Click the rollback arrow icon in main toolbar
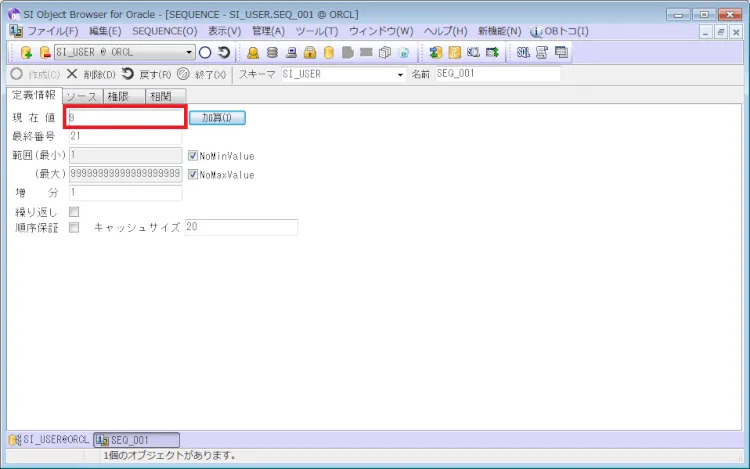This screenshot has width=750, height=469. [224, 52]
